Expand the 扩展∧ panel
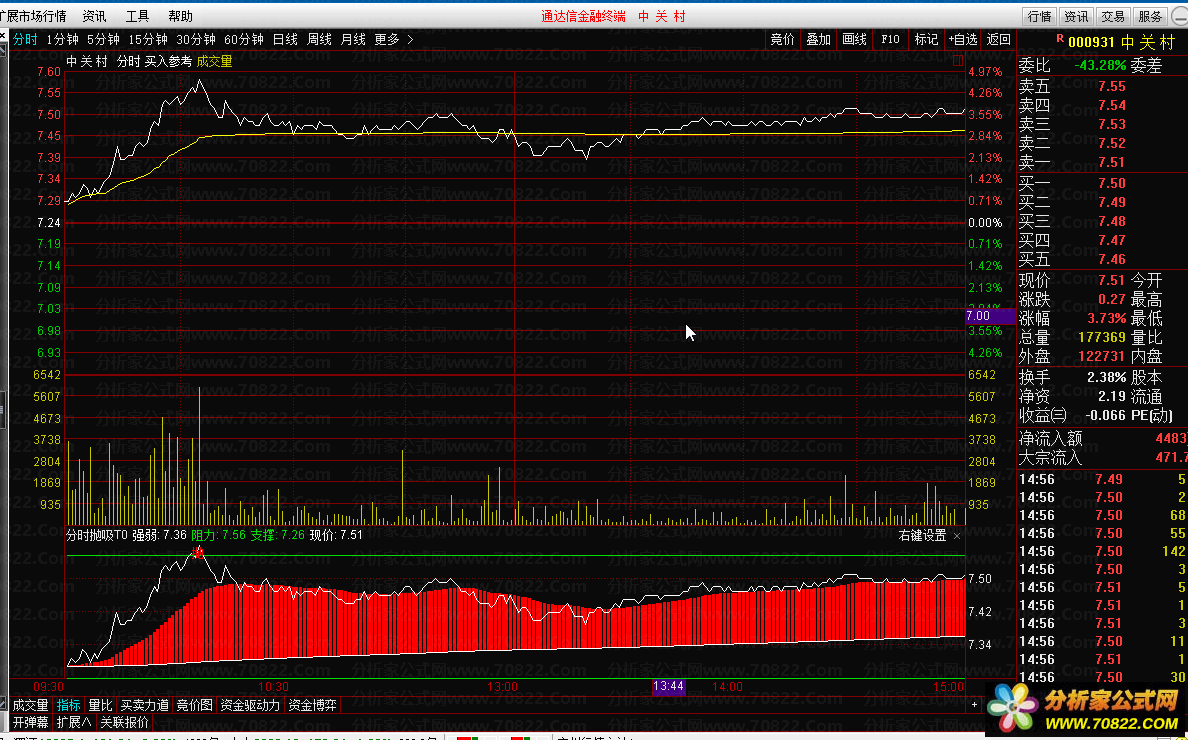Viewport: 1188px width, 740px height. point(75,722)
